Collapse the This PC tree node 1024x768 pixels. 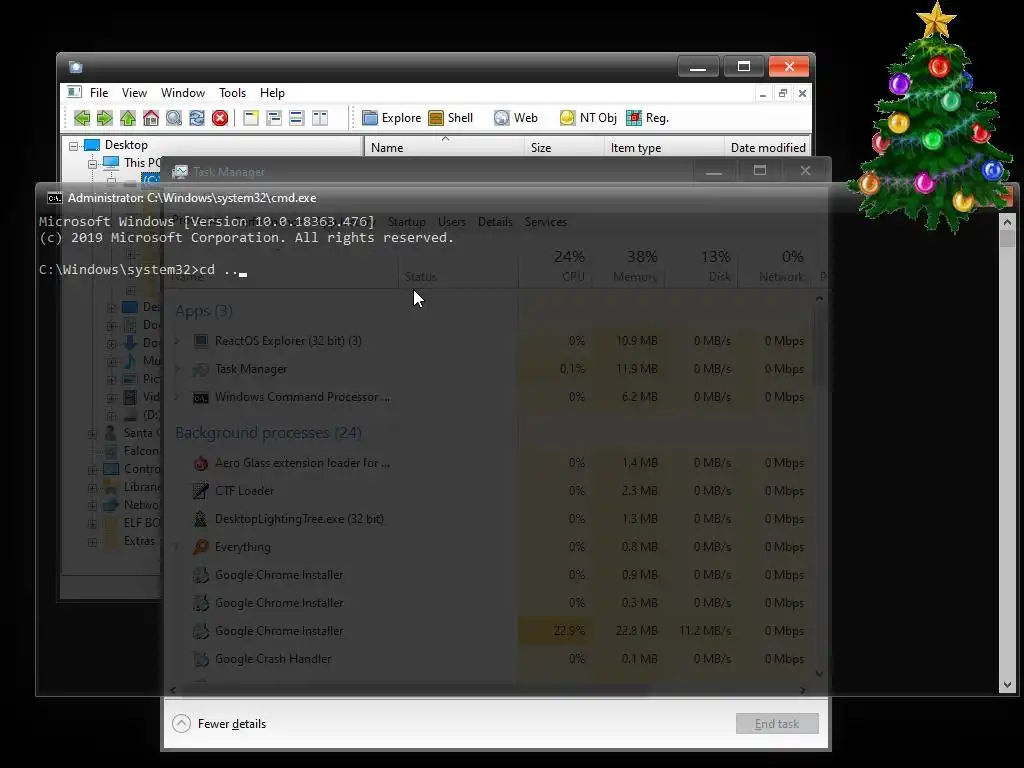point(93,163)
